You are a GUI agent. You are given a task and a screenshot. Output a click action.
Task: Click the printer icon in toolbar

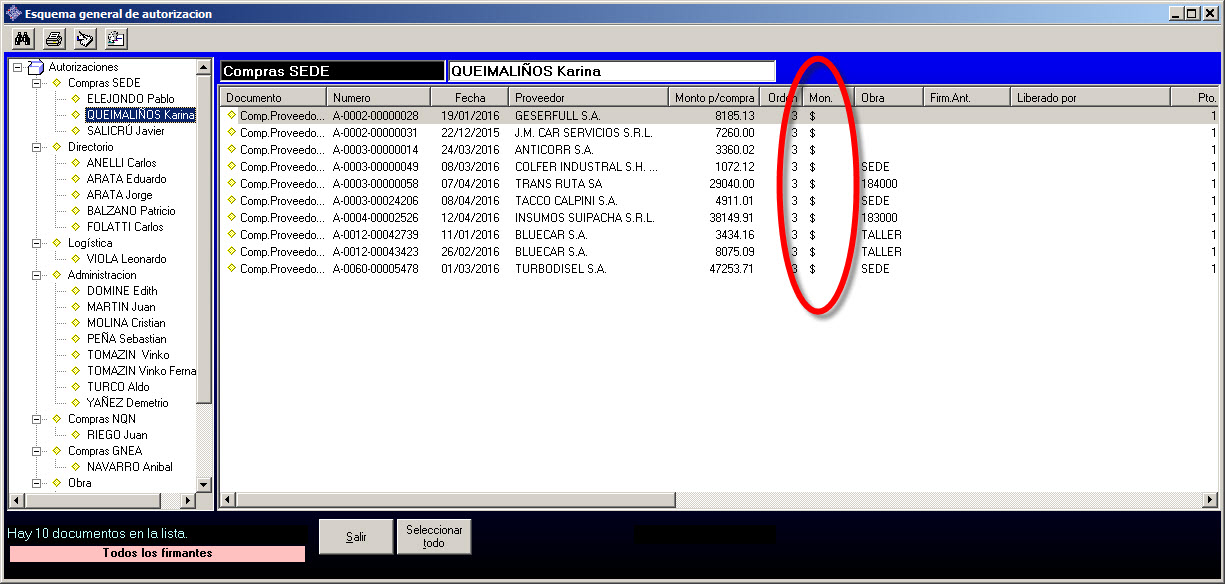click(x=54, y=39)
